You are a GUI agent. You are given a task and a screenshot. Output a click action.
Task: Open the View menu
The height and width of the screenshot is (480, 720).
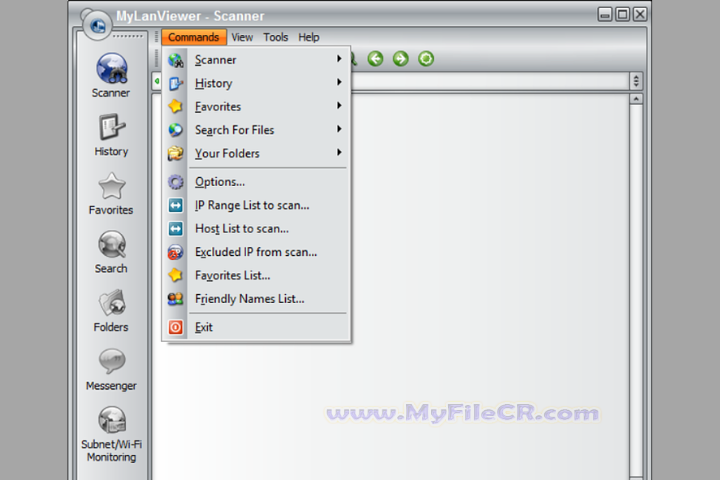pyautogui.click(x=242, y=37)
